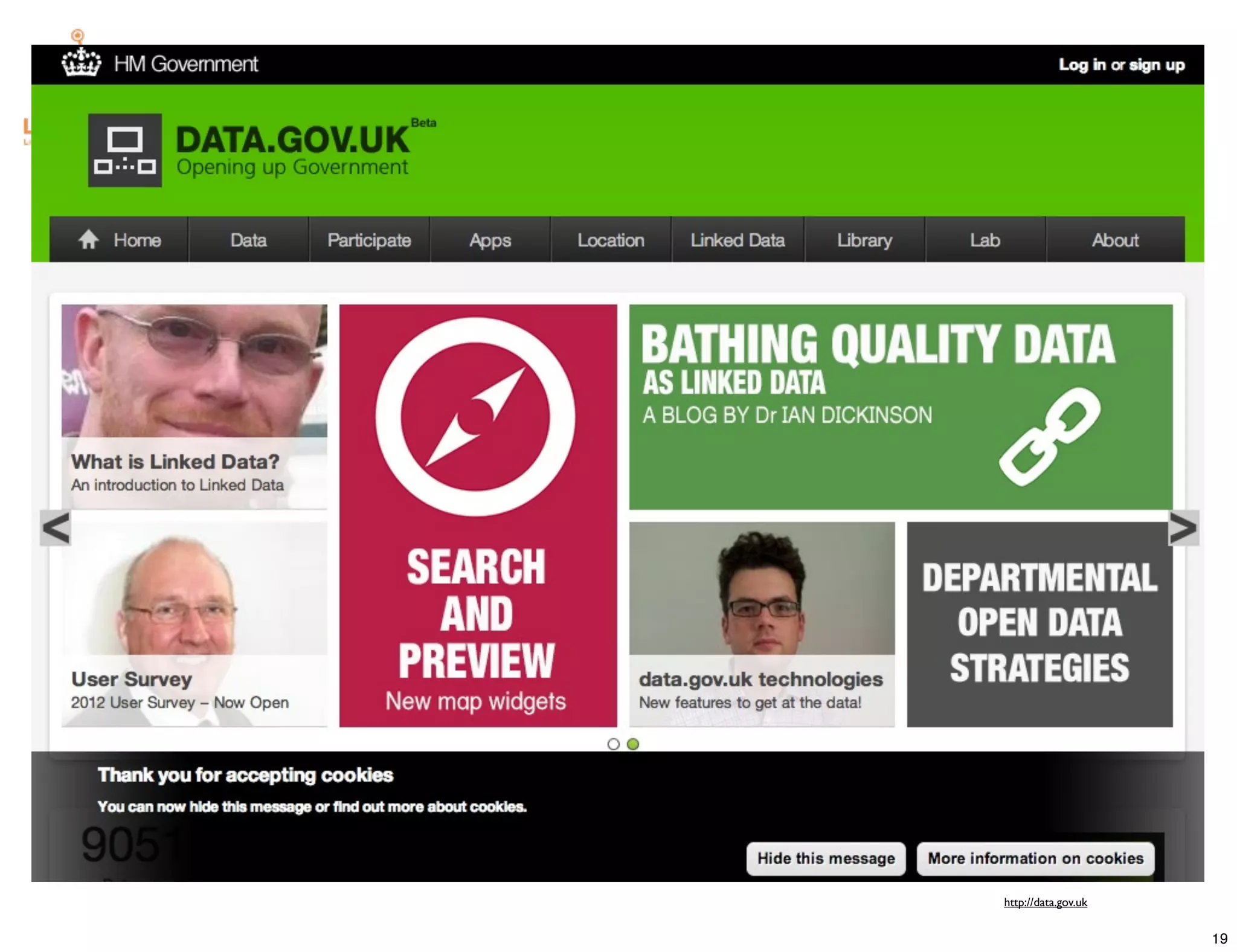1237x952 pixels.
Task: Open data.gov.uk technologies tile photo
Action: (x=762, y=588)
